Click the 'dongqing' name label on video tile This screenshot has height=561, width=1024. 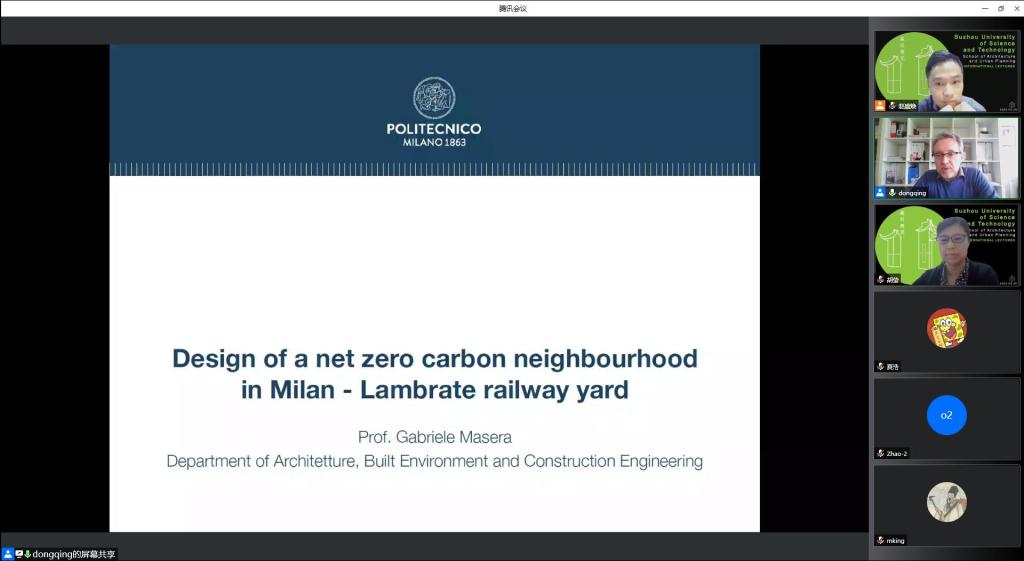click(x=912, y=193)
